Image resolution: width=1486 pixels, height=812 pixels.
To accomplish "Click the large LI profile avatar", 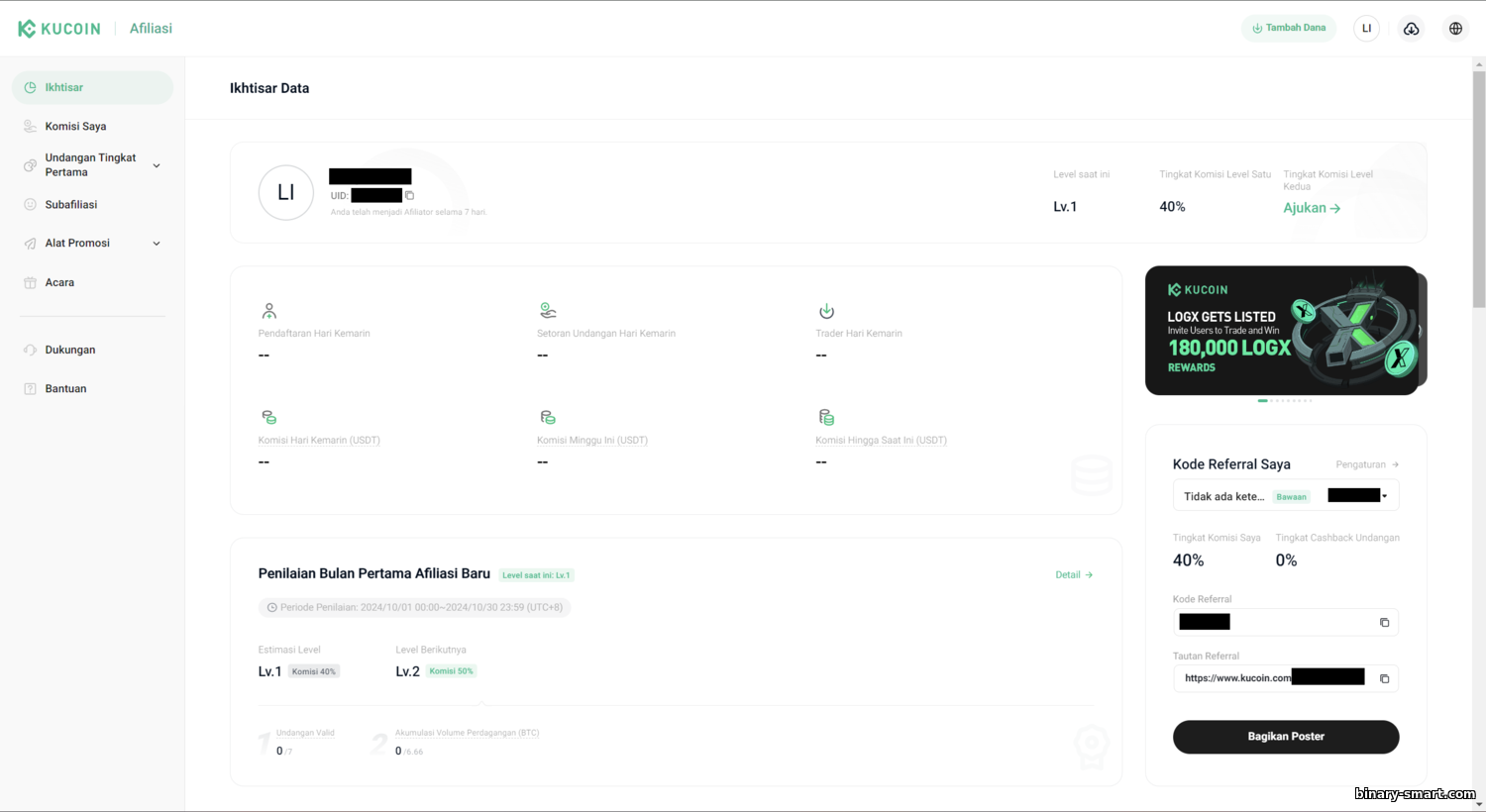I will (x=286, y=192).
